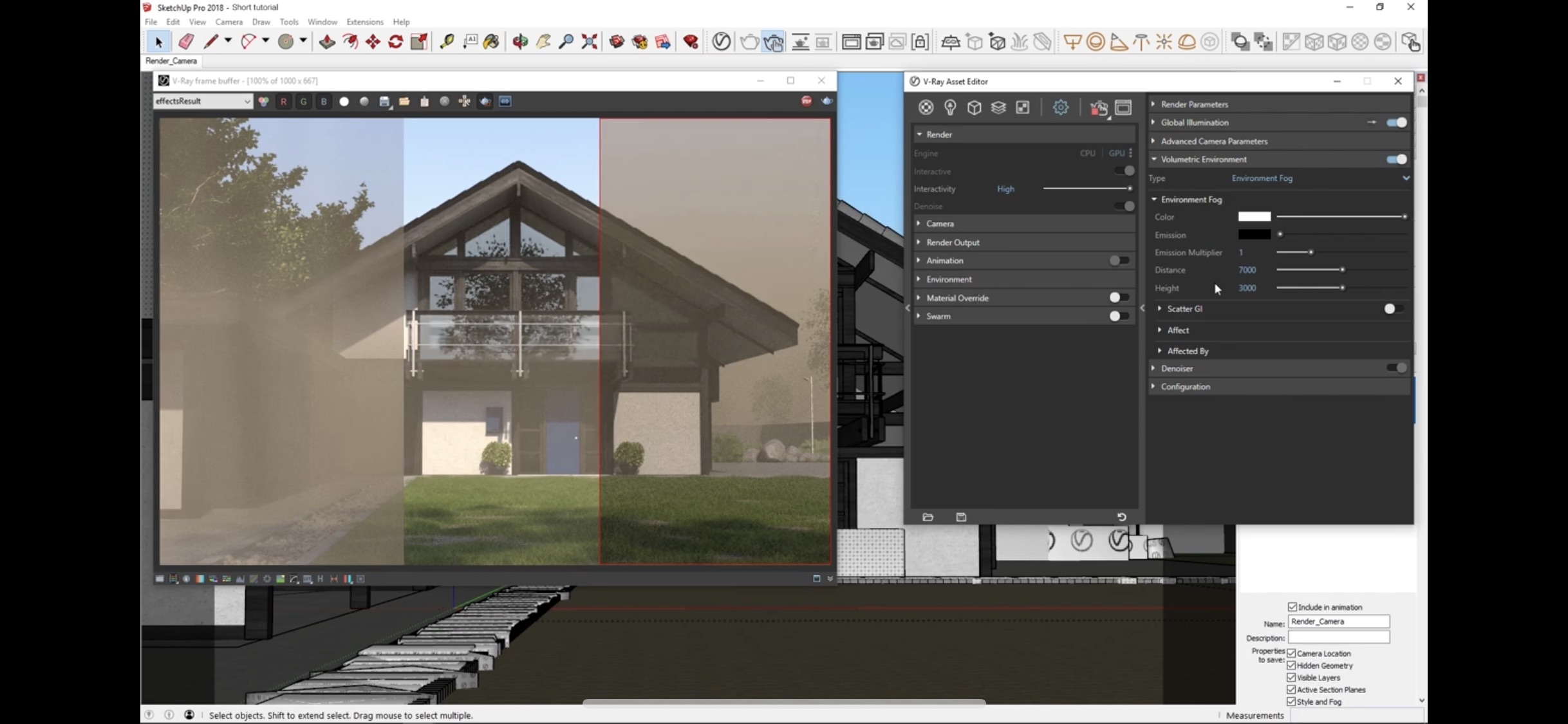Select the Push/Pull tool
This screenshot has height=724, width=1568.
327,42
